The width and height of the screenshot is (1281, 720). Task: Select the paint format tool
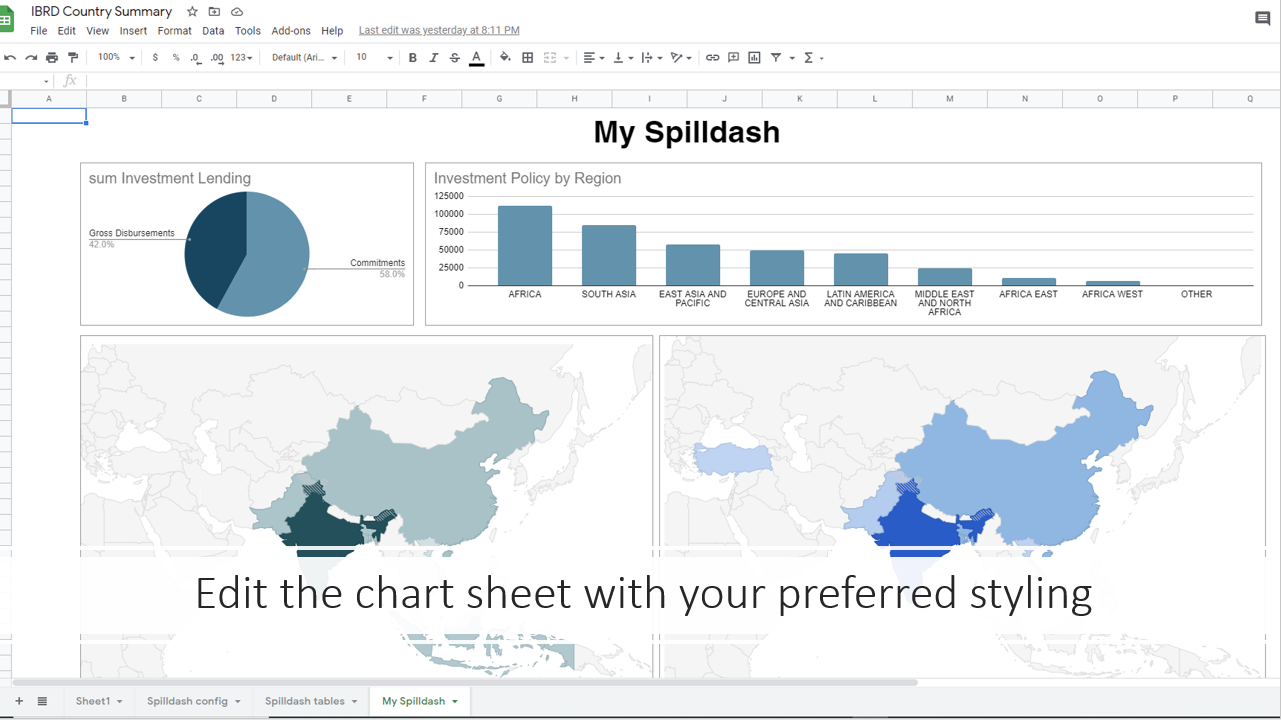(73, 58)
